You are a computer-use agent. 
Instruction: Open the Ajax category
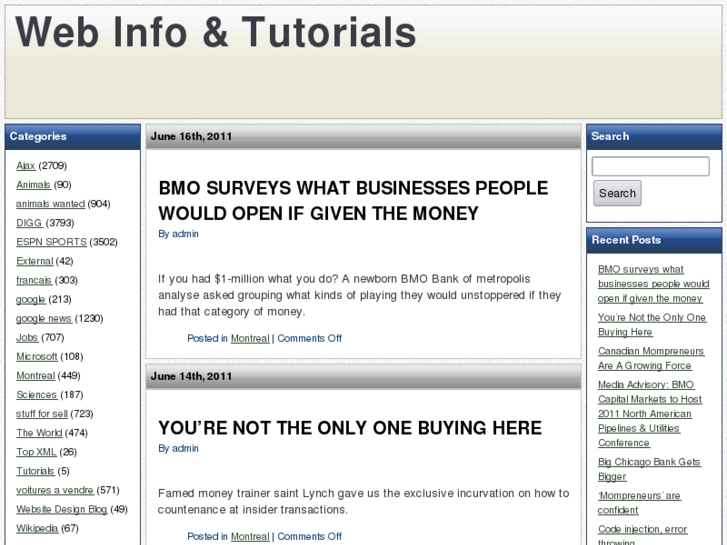click(26, 166)
